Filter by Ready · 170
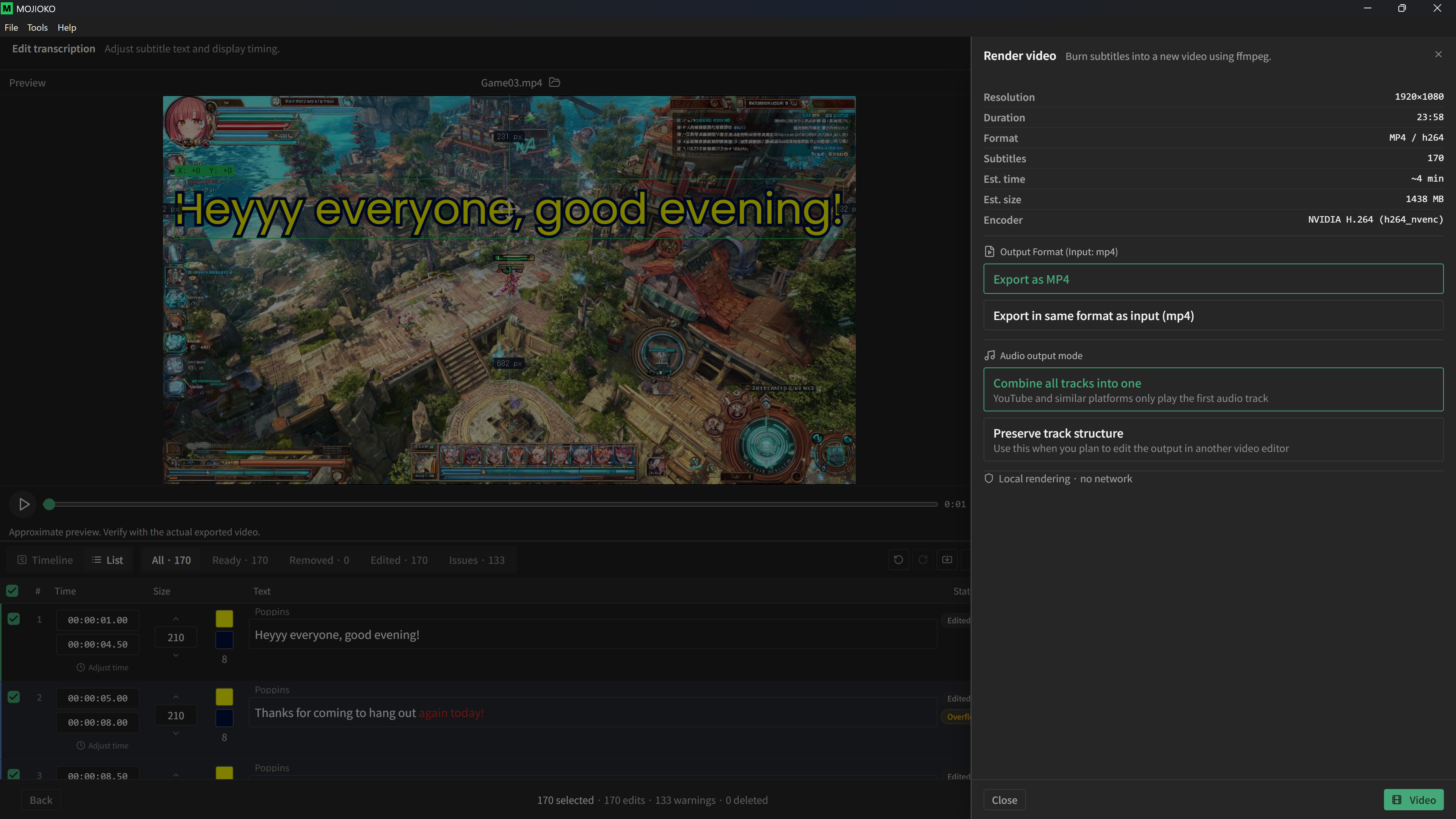This screenshot has height=819, width=1456. [240, 560]
